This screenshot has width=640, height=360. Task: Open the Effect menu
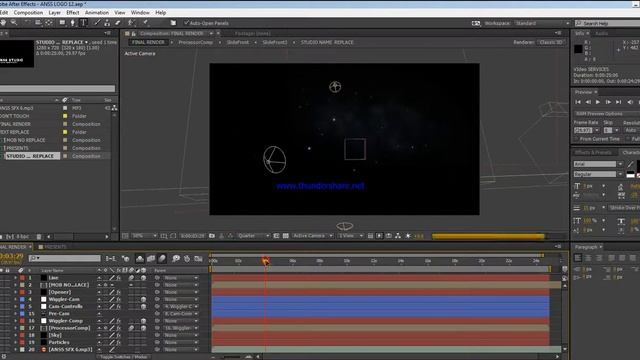click(x=73, y=13)
